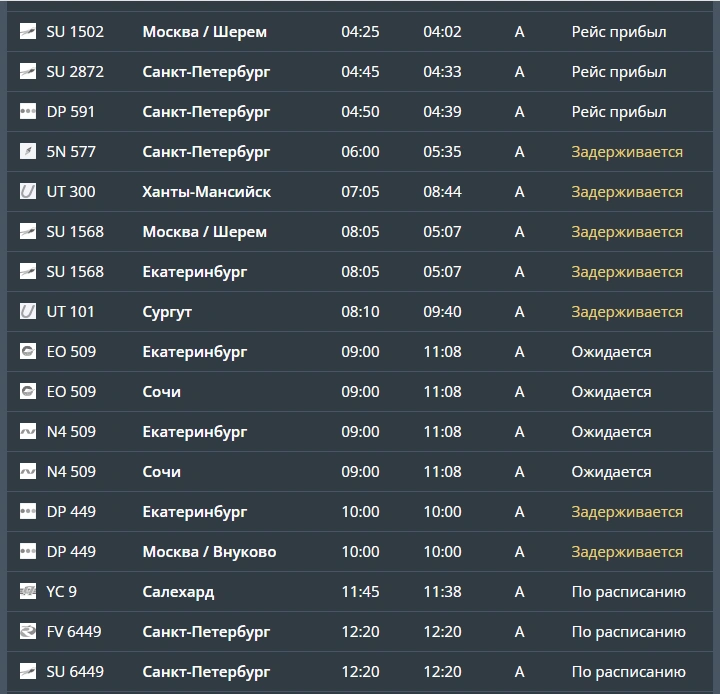Click scheduled time 08:10
720x694 pixels.
360,311
